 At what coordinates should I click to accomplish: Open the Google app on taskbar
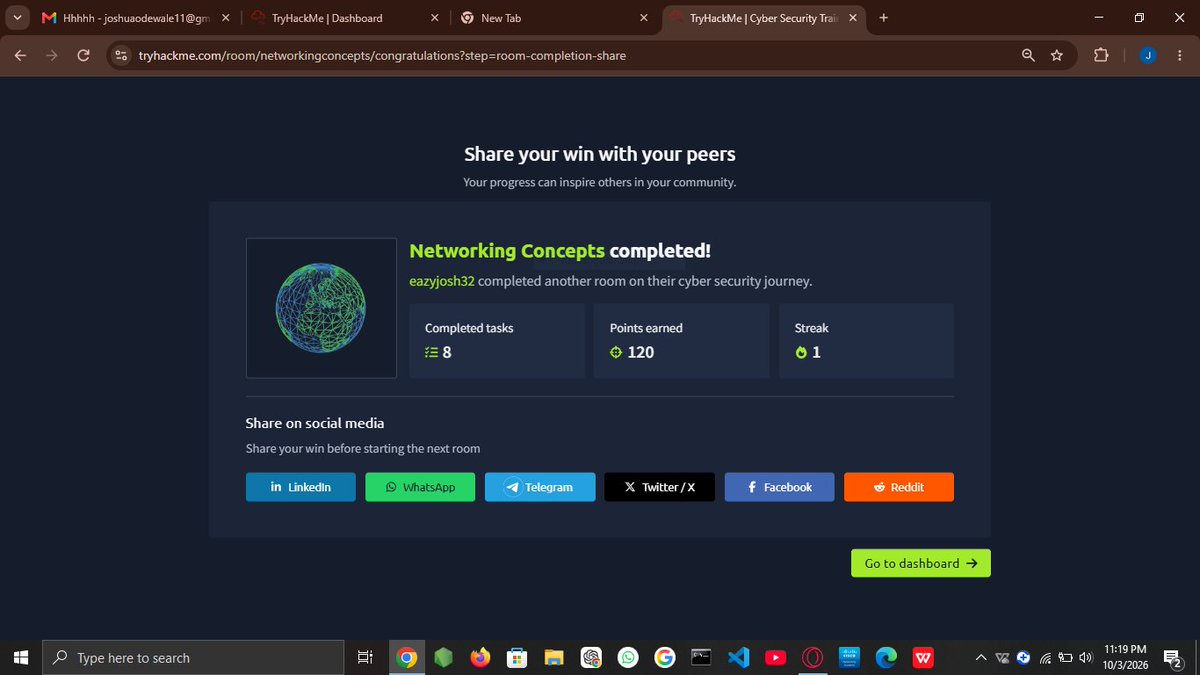tap(664, 657)
